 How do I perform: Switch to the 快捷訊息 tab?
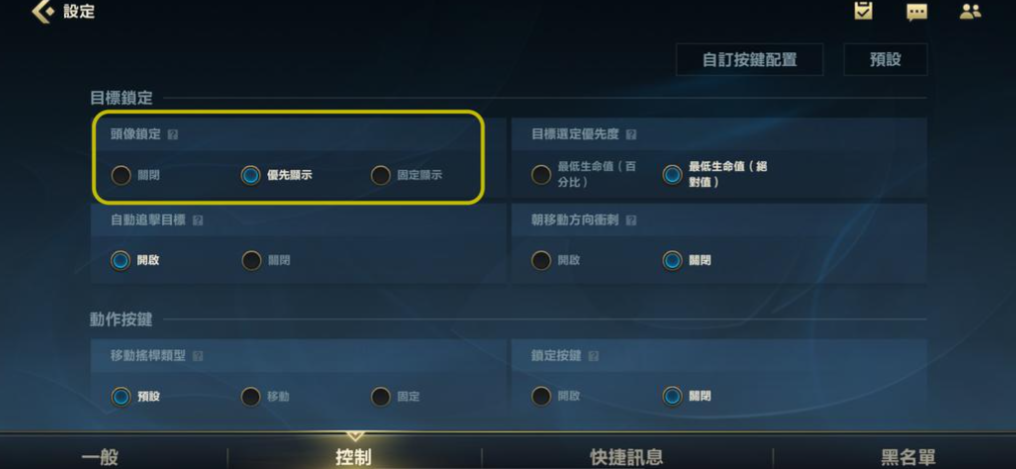click(626, 457)
